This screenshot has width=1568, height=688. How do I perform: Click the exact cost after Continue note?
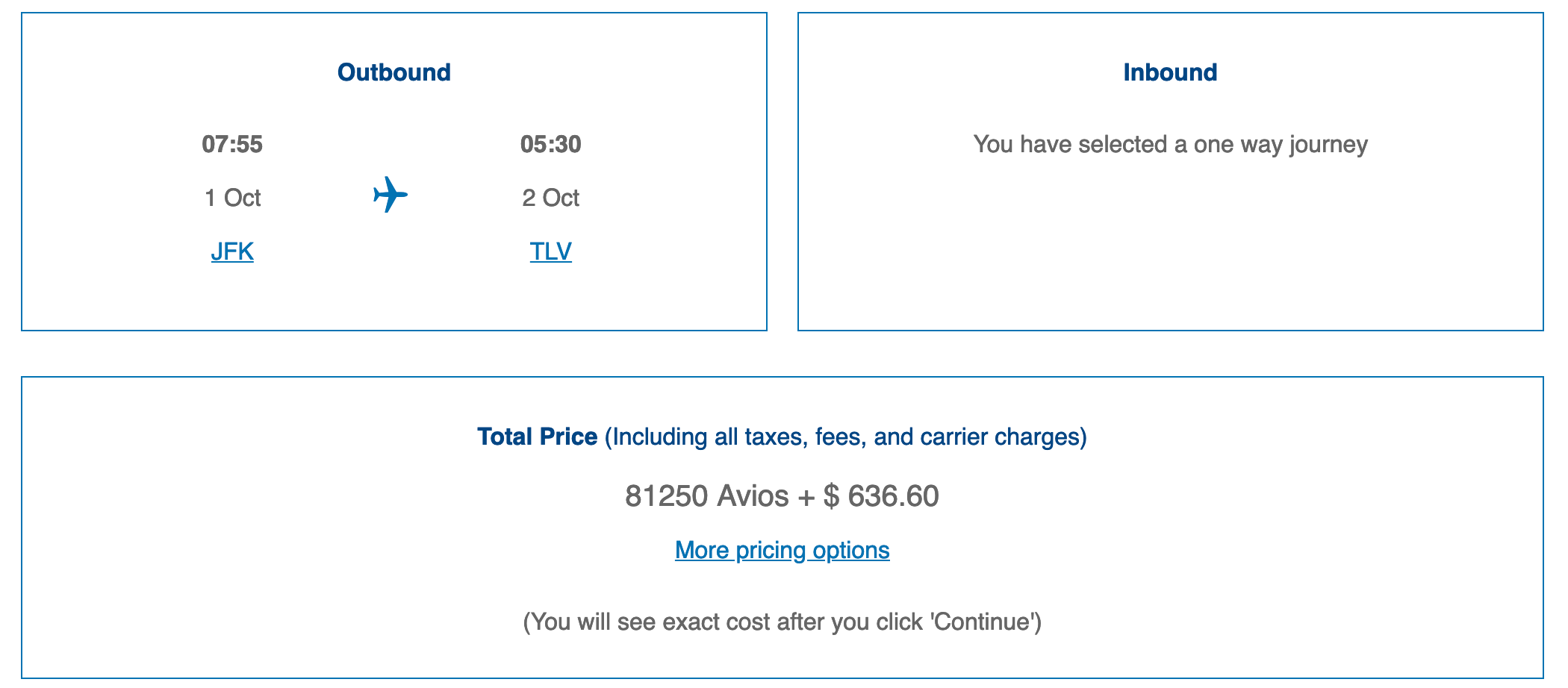coord(782,622)
